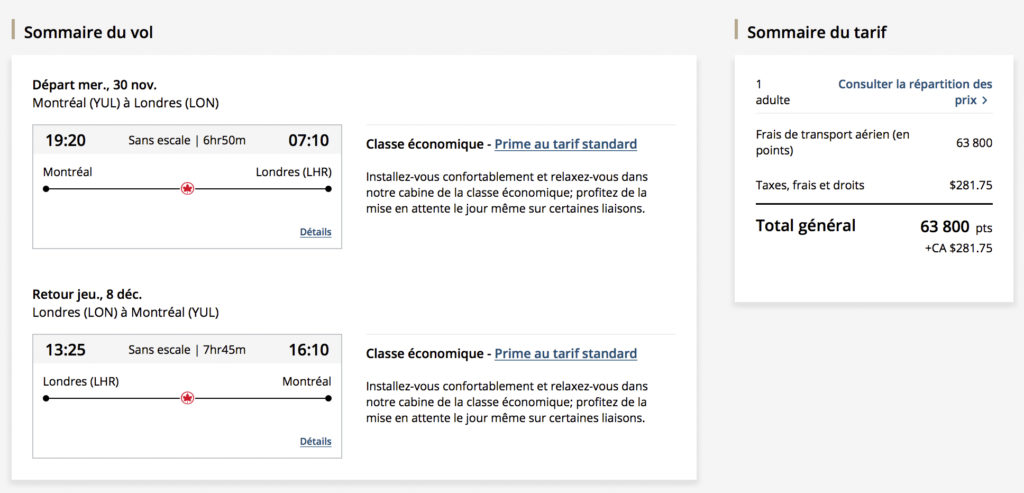Click the Total général 63 800 pts amount

click(955, 227)
